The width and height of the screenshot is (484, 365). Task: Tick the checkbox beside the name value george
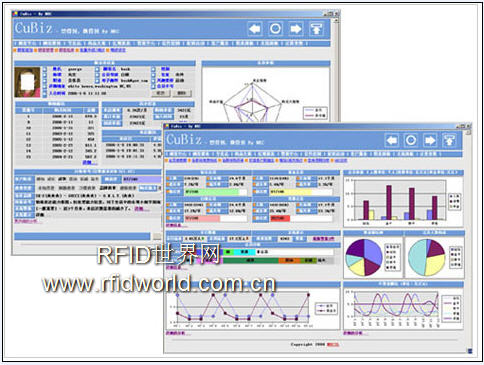coord(45,69)
